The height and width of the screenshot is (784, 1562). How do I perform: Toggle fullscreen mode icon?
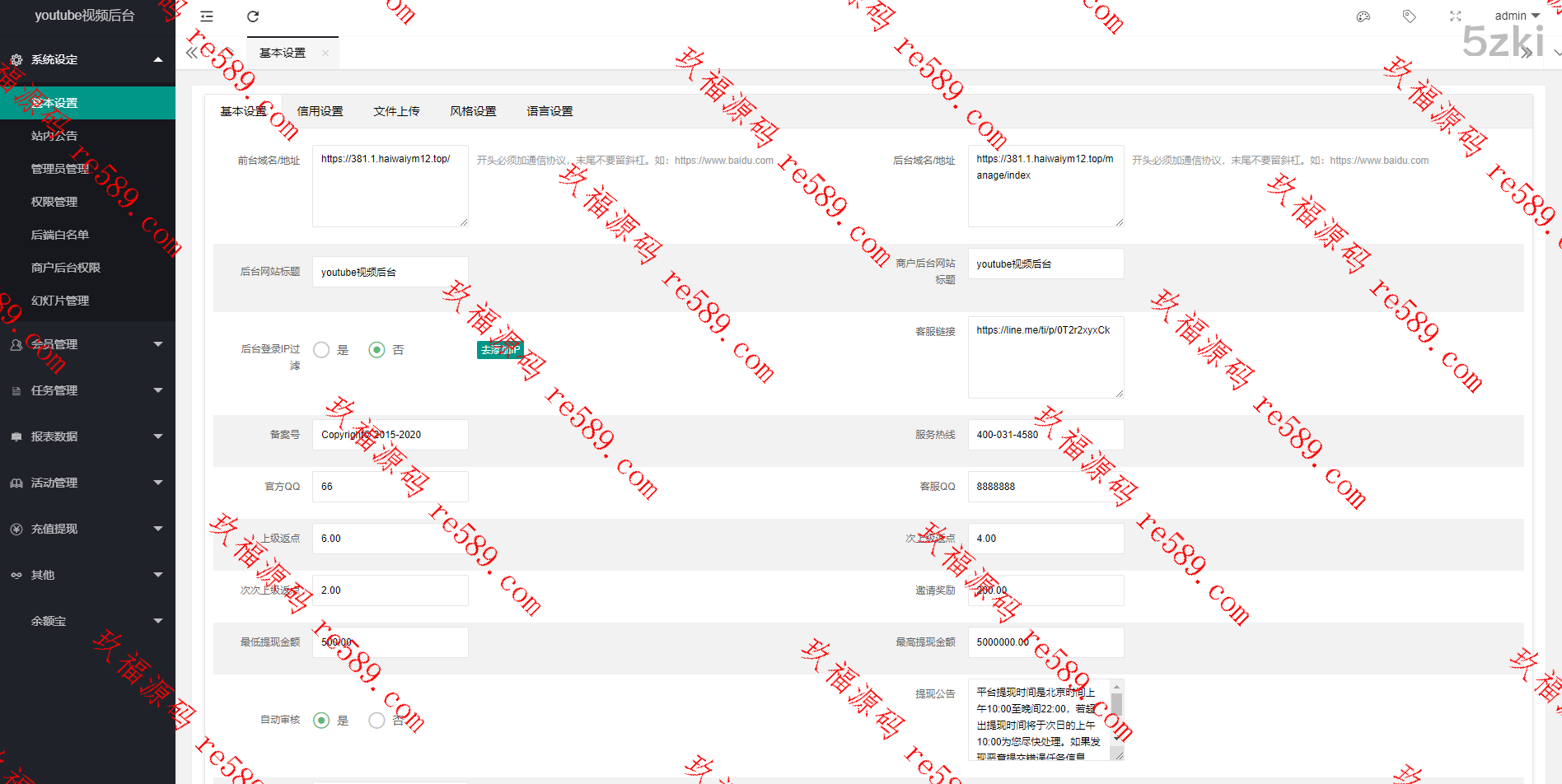[x=1456, y=16]
